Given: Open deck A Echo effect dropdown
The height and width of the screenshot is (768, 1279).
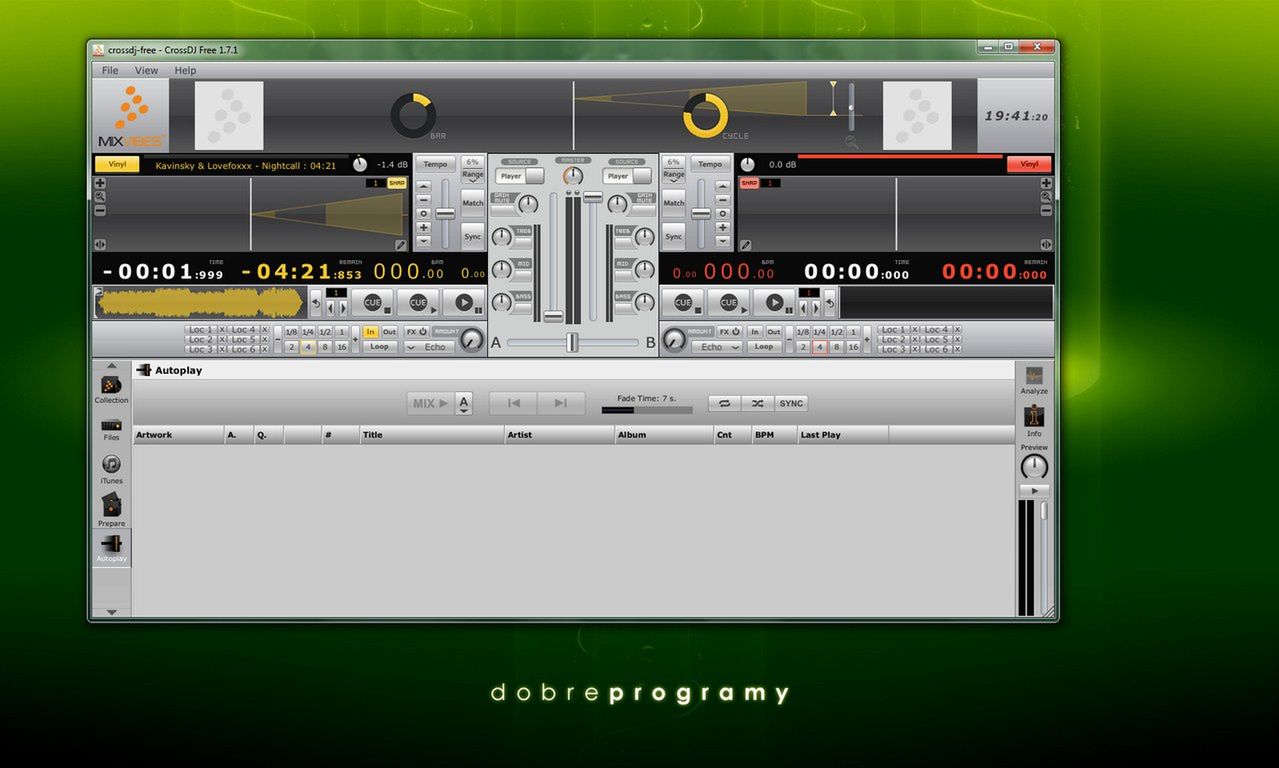Looking at the screenshot, I should point(429,347).
